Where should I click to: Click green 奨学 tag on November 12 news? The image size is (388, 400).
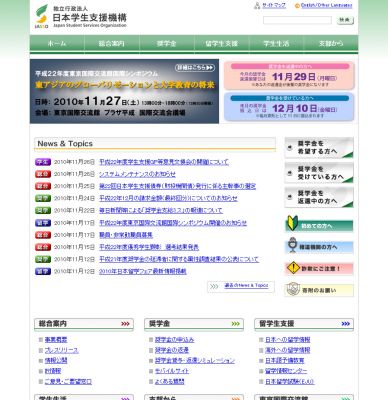tap(43, 259)
